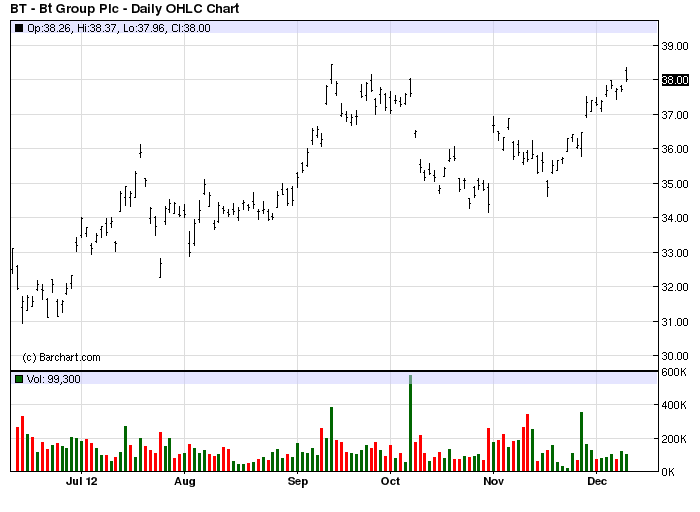This screenshot has width=700, height=512.
Task: Click the 37.00 price axis label
Action: coord(675,115)
